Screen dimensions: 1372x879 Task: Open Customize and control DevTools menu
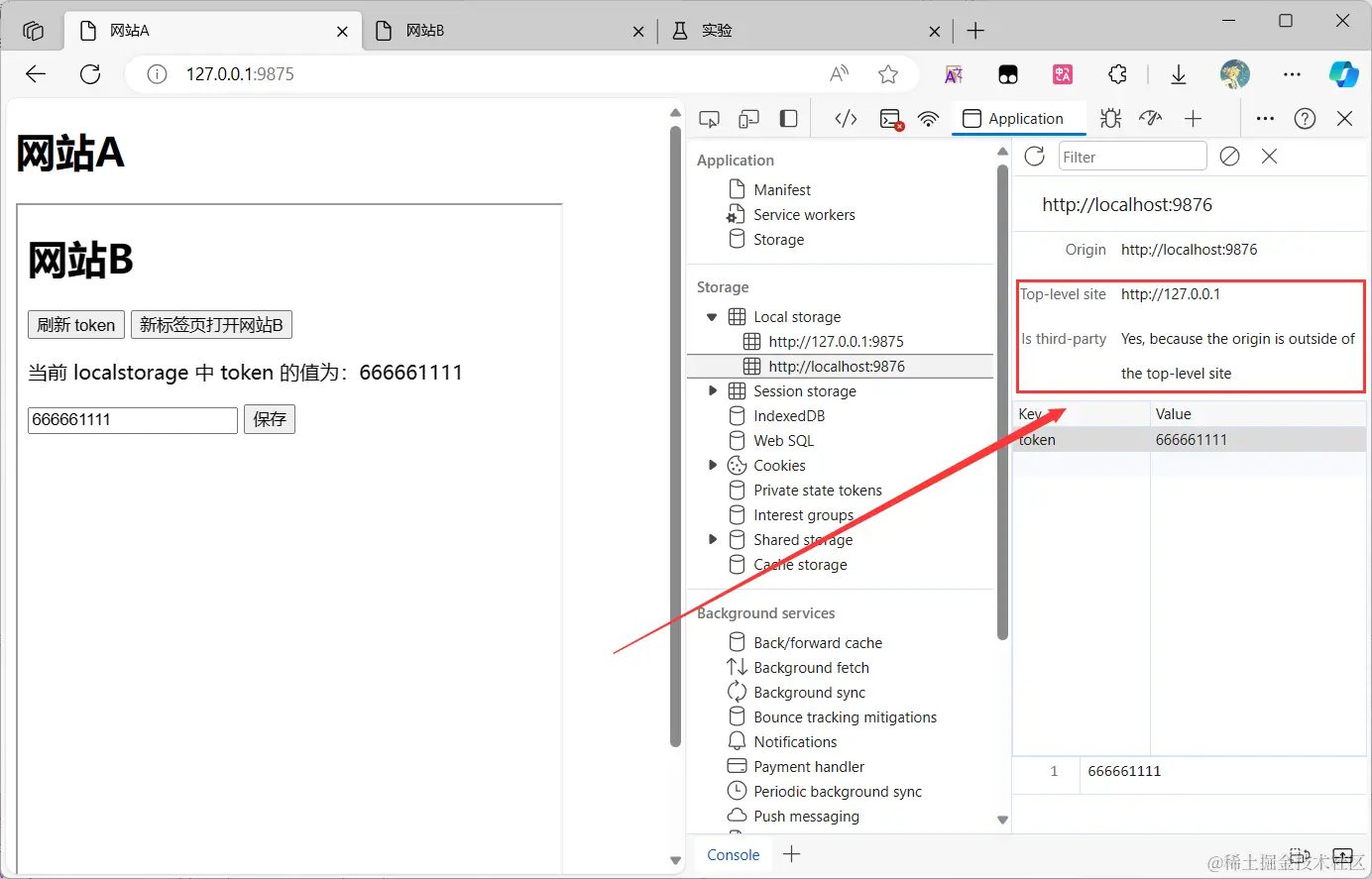pyautogui.click(x=1265, y=119)
